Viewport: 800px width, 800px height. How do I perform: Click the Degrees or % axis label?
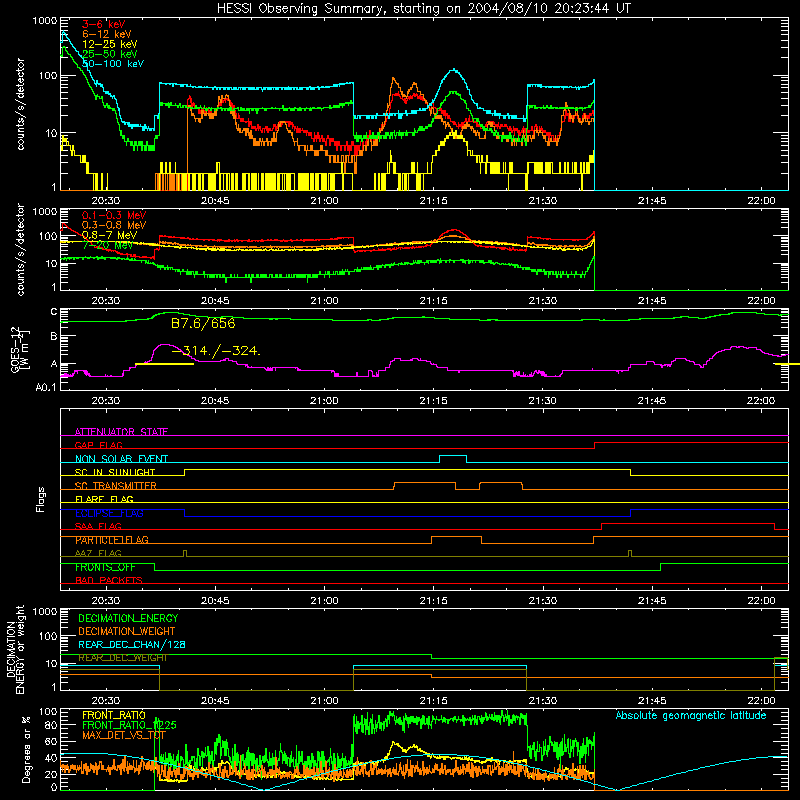26,749
